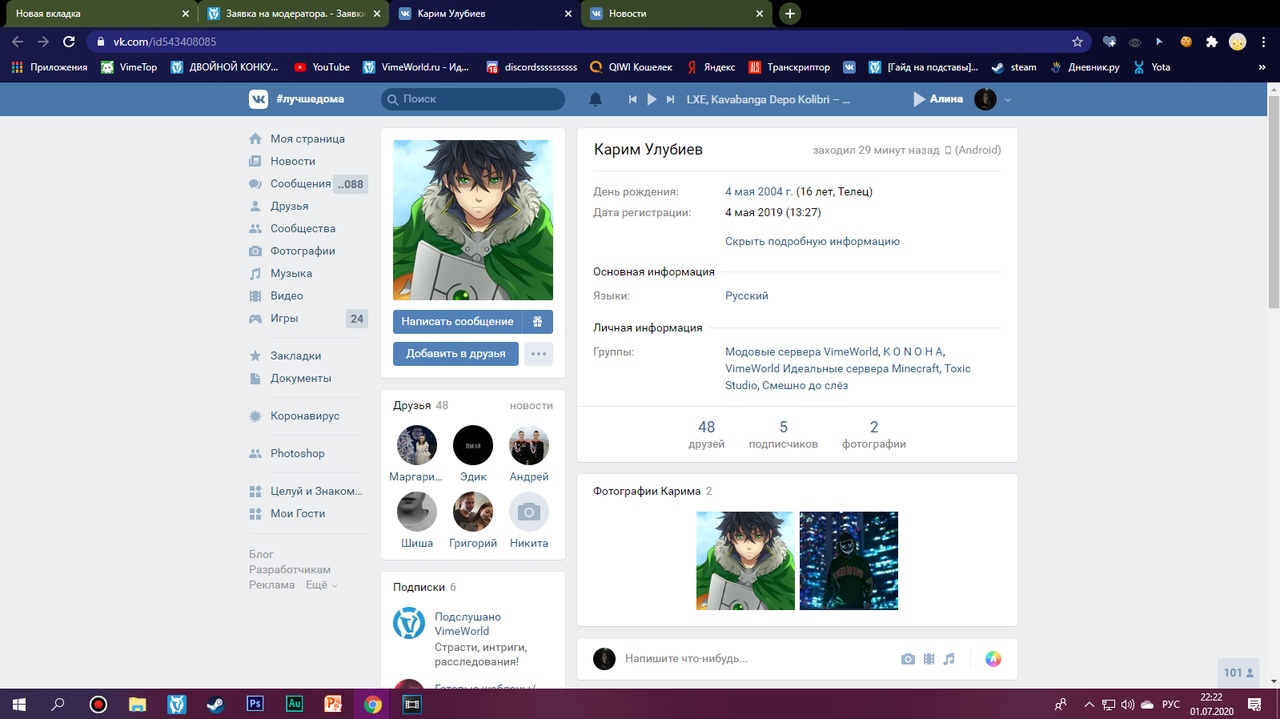Click the VK logo in header
The image size is (1280, 719).
(259, 99)
